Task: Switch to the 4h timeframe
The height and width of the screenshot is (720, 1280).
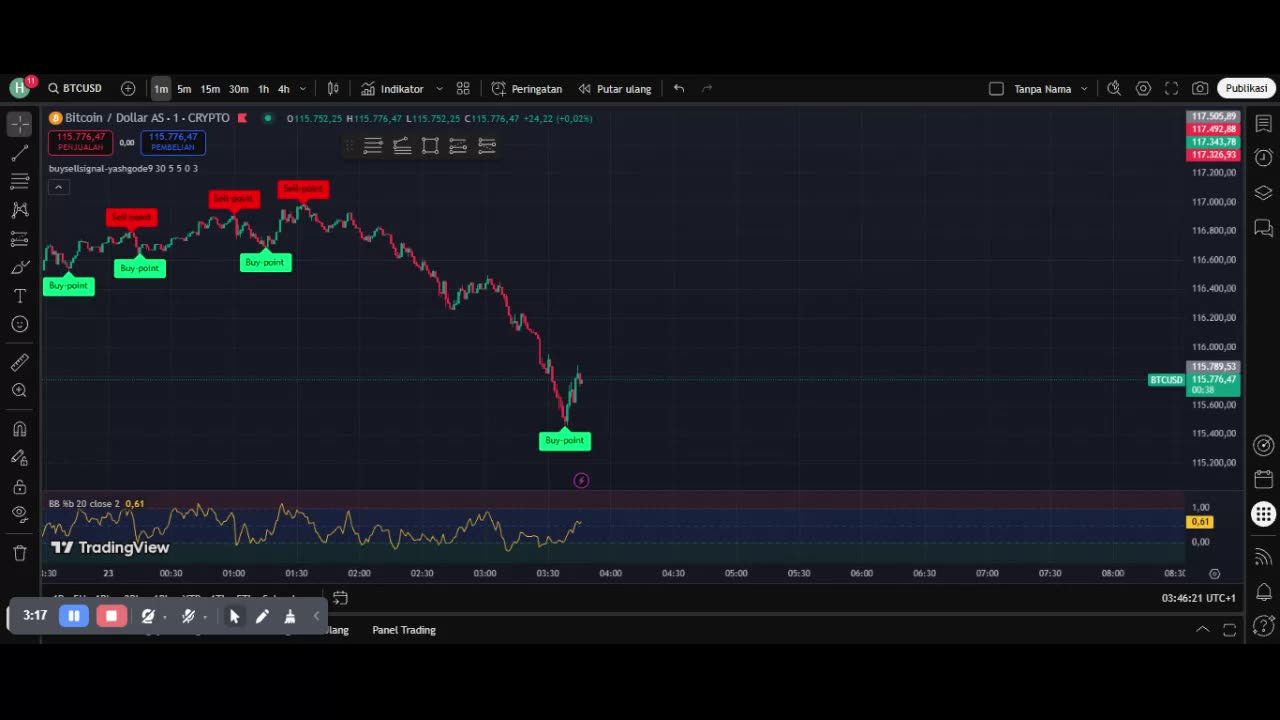Action: pyautogui.click(x=284, y=89)
